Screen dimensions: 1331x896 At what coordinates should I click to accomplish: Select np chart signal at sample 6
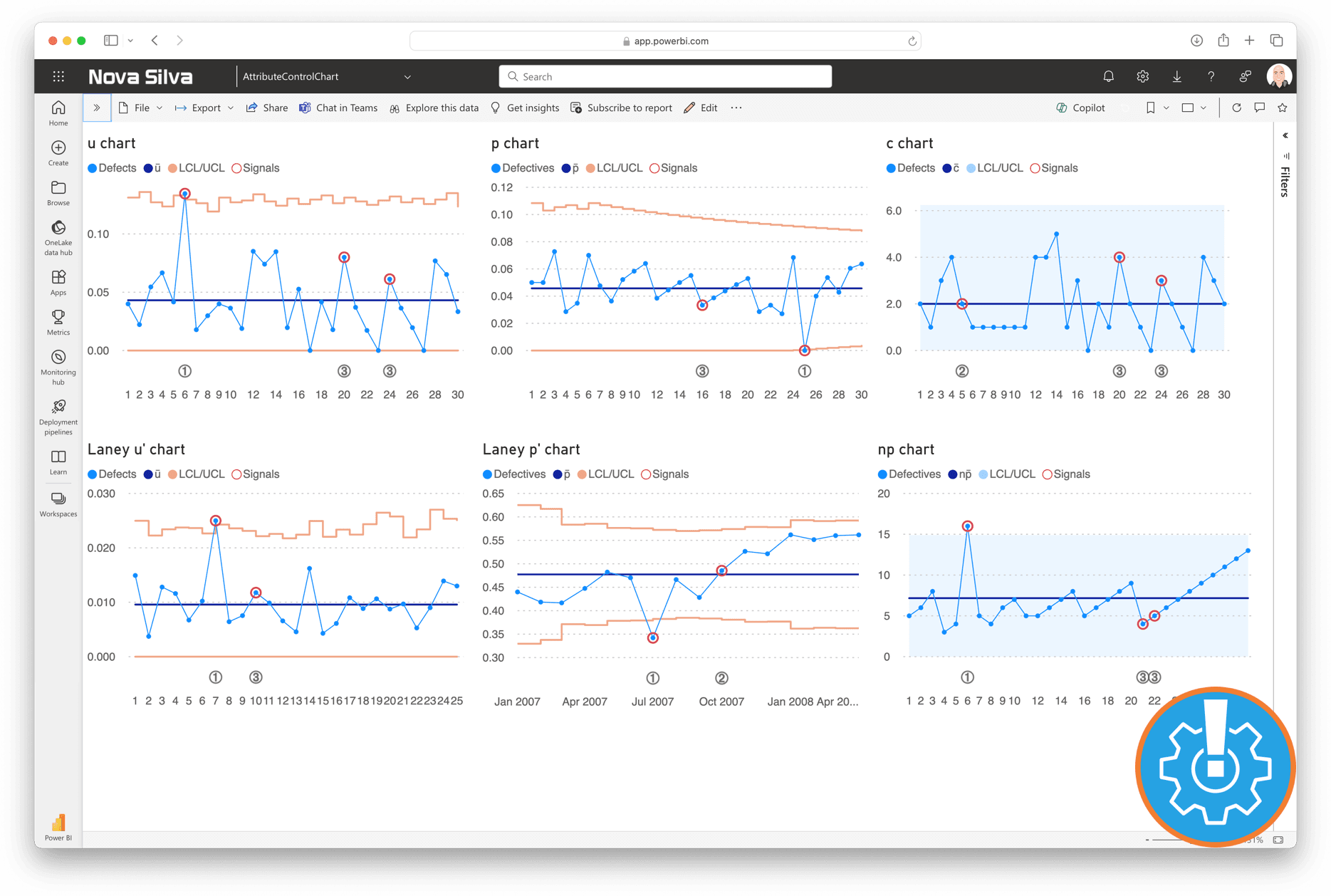[x=967, y=526]
